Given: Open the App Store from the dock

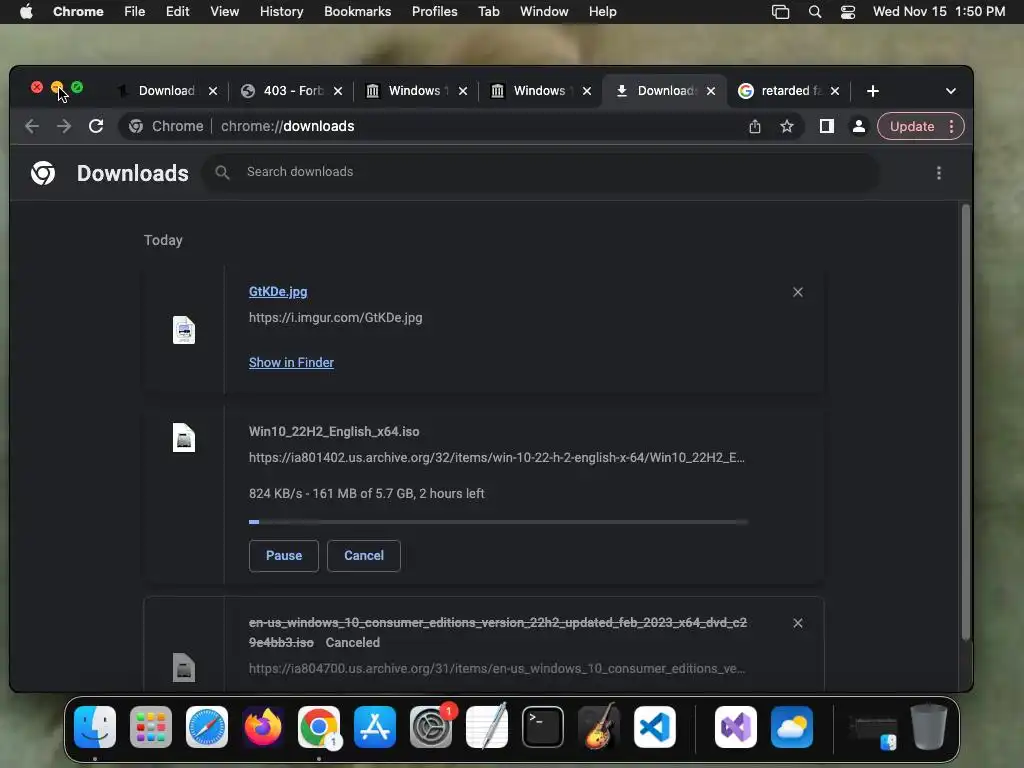Looking at the screenshot, I should tap(375, 727).
